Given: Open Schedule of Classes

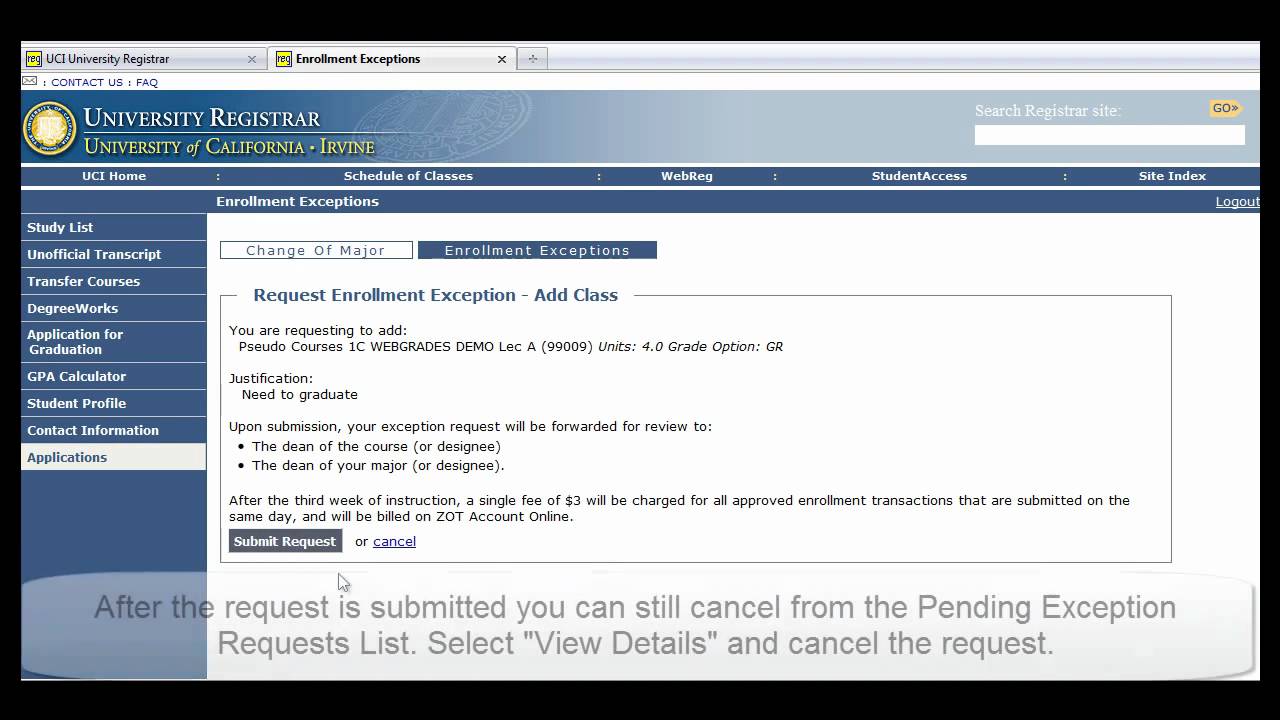Looking at the screenshot, I should pos(408,176).
